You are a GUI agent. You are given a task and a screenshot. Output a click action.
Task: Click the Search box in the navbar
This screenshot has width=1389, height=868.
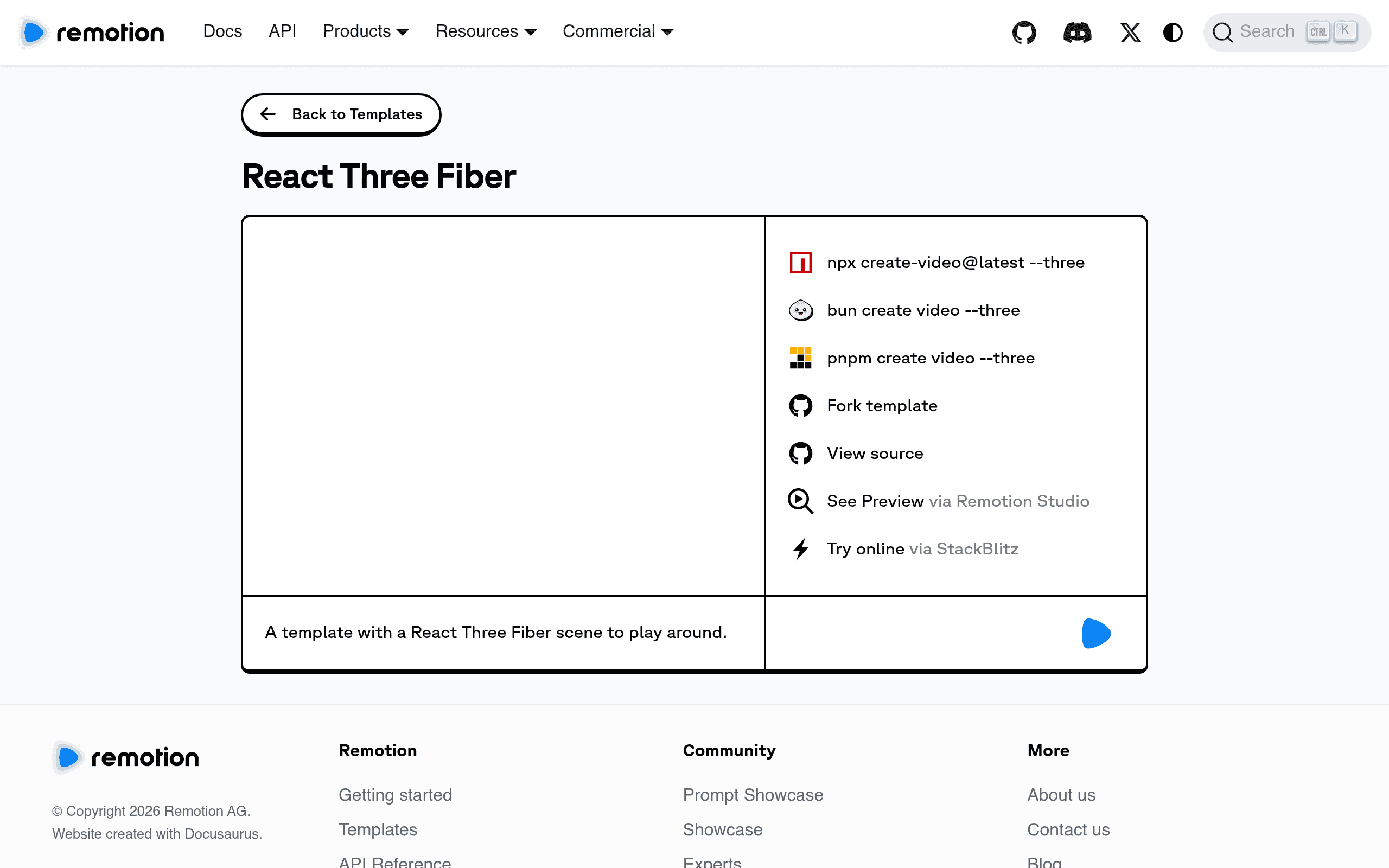[x=1287, y=32]
